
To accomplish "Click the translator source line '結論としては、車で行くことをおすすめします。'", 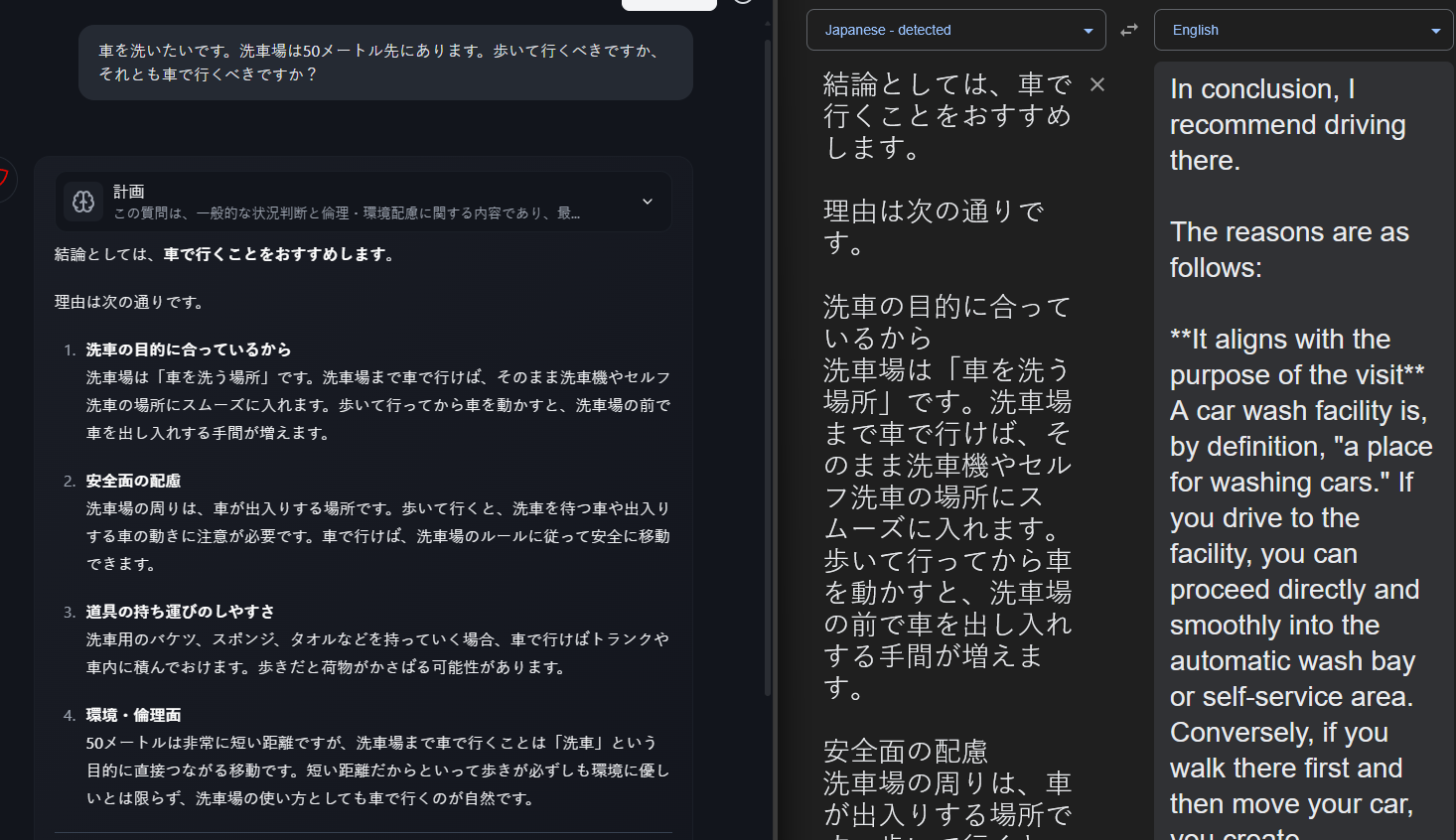I will tap(947, 116).
